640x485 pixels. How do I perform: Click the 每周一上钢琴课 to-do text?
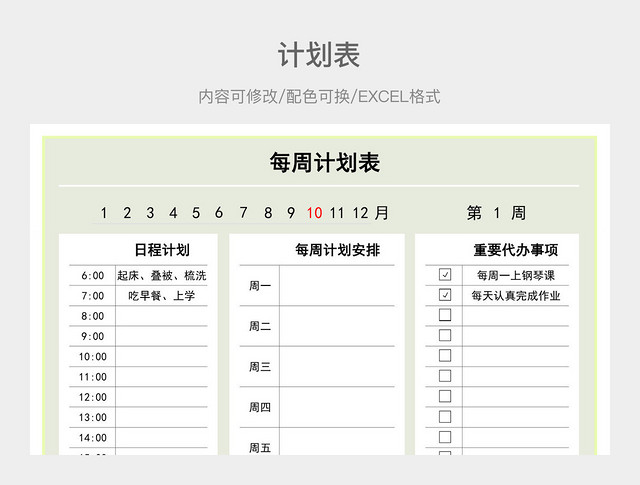pos(516,276)
